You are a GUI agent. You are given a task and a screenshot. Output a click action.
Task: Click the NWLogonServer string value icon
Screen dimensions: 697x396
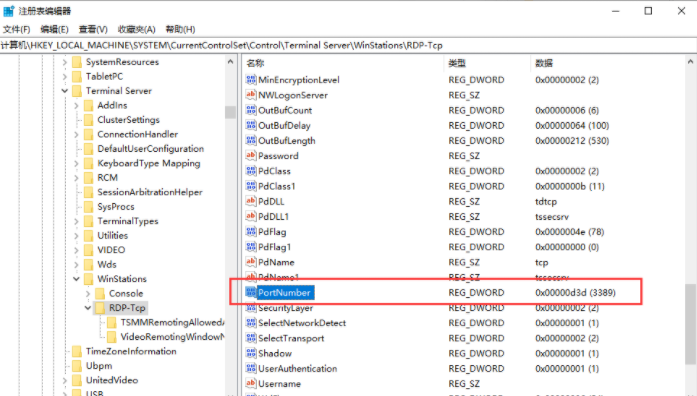[251, 95]
